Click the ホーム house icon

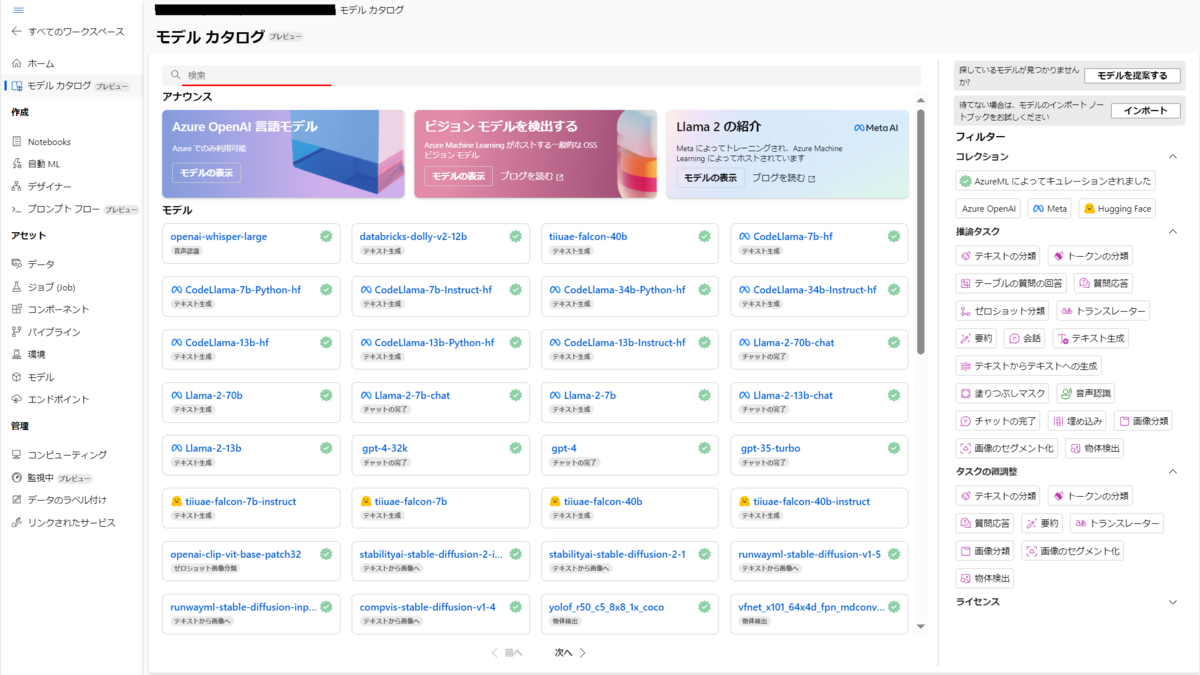[x=17, y=63]
